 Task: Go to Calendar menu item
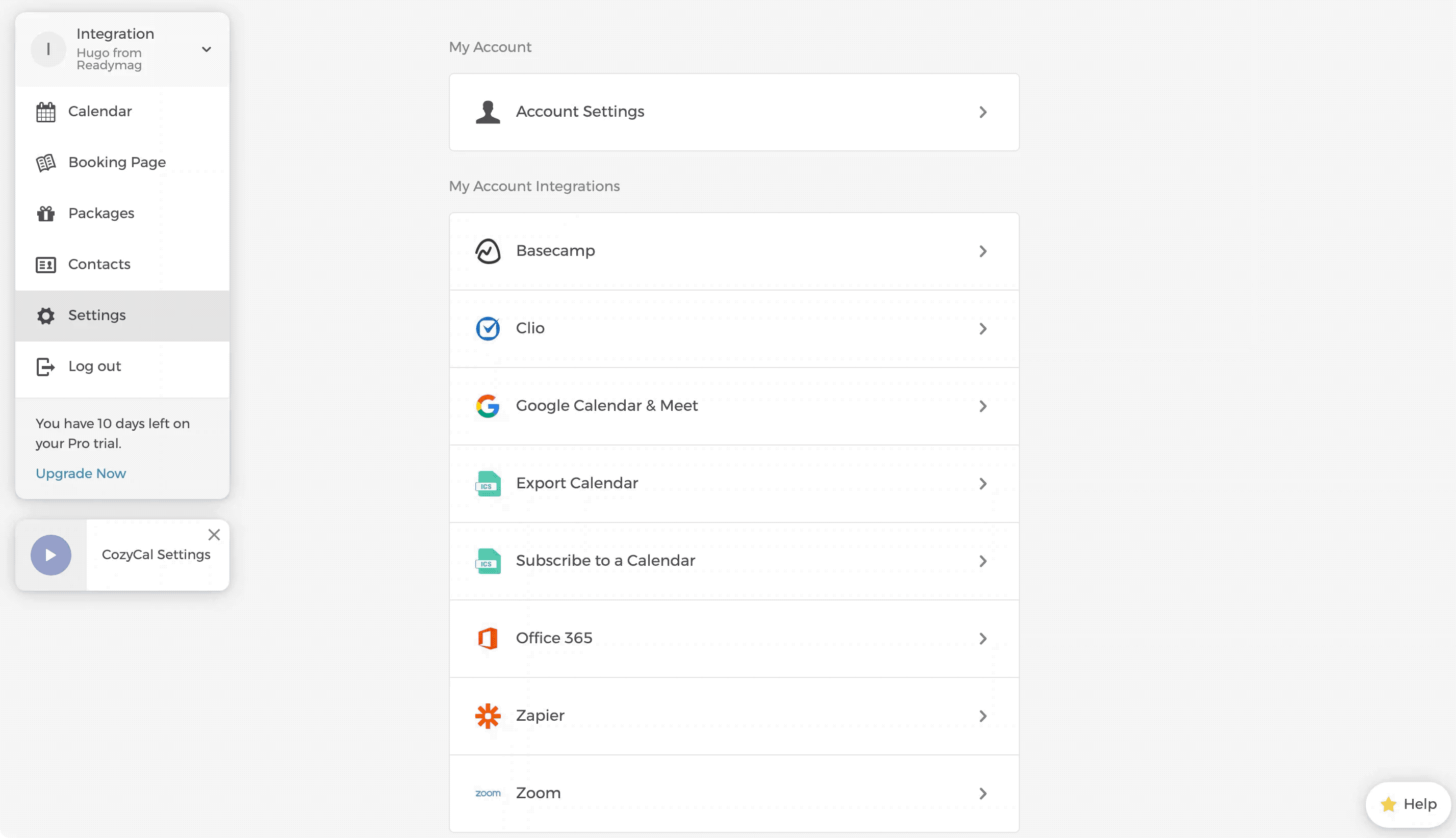pyautogui.click(x=122, y=112)
